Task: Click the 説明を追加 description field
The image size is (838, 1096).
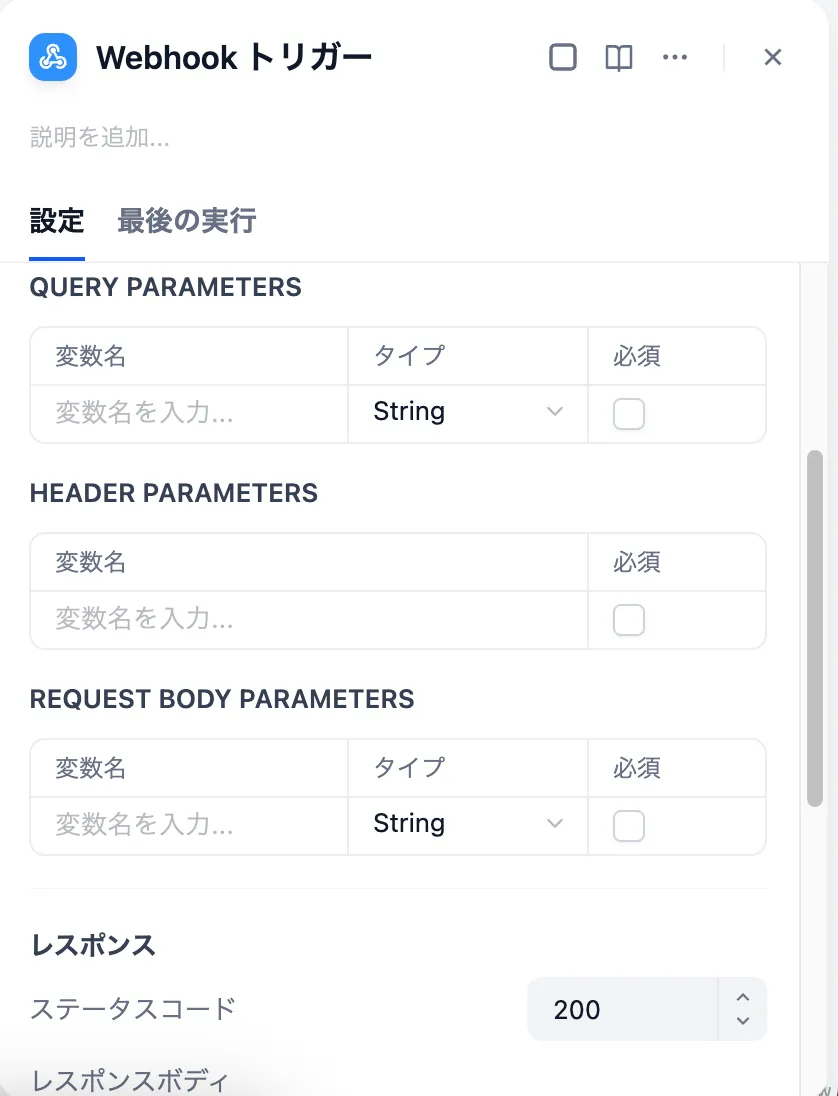Action: pyautogui.click(x=100, y=138)
